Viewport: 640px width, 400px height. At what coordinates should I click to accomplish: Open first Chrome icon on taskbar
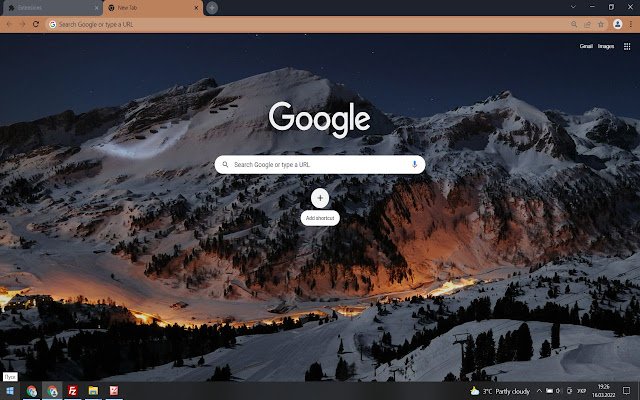(x=31, y=391)
